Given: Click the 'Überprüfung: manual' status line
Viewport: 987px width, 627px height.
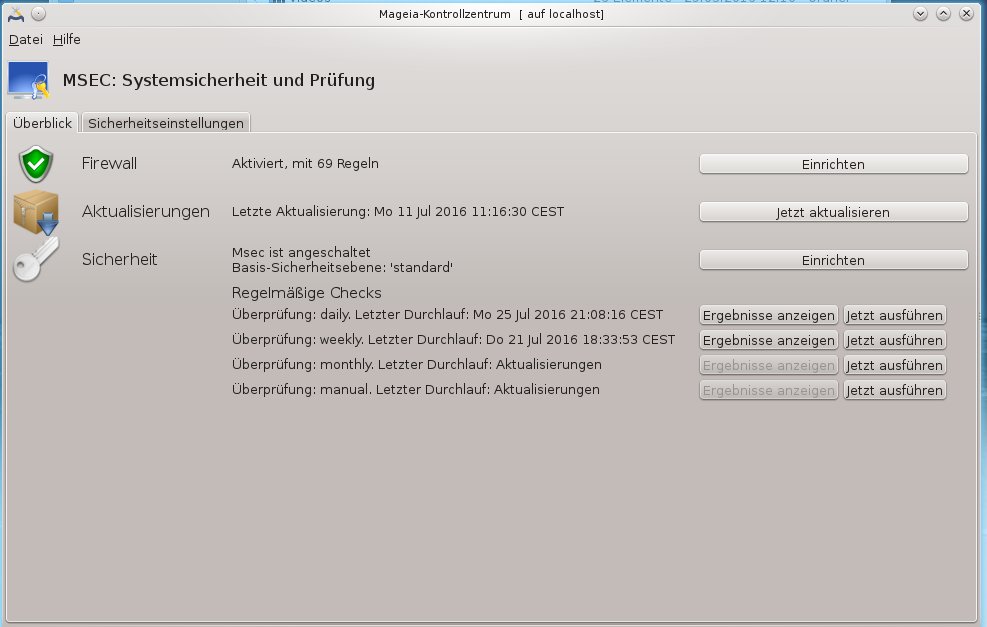Looking at the screenshot, I should click(415, 390).
